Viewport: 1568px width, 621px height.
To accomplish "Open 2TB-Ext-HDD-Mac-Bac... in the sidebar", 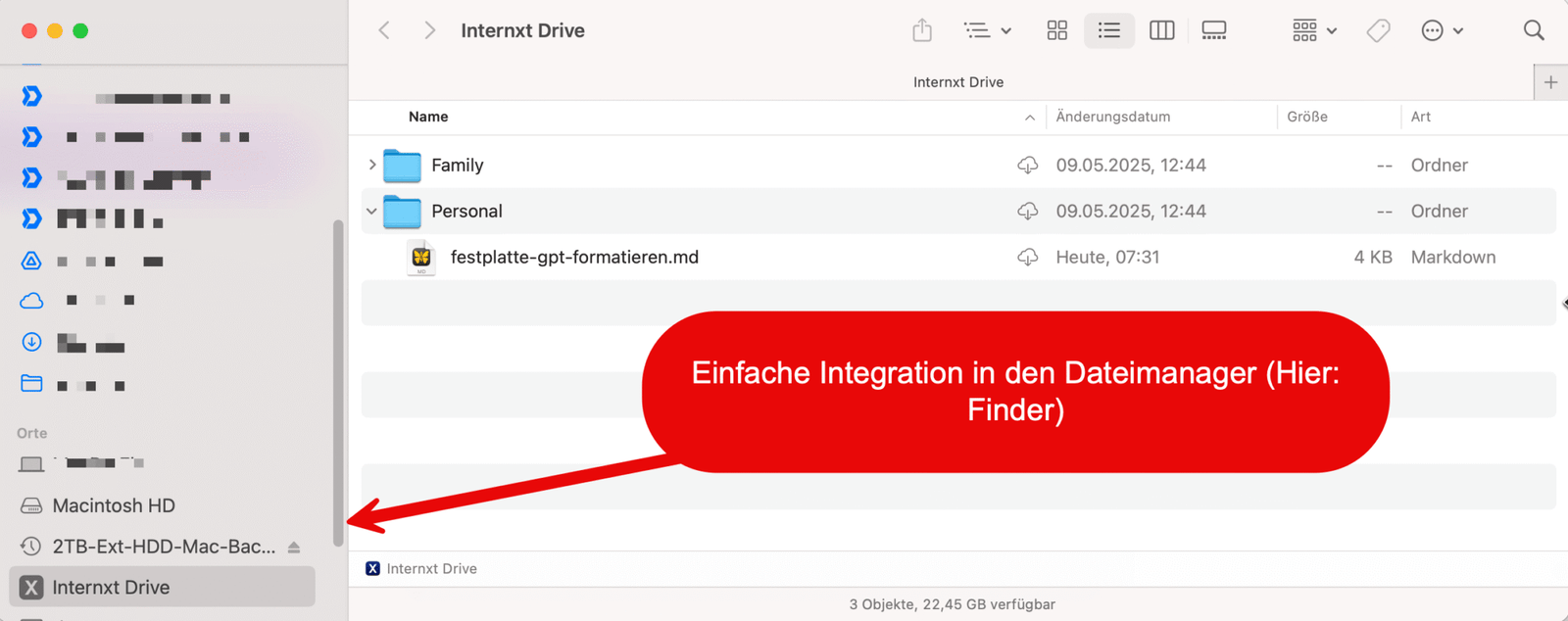I will coord(164,547).
